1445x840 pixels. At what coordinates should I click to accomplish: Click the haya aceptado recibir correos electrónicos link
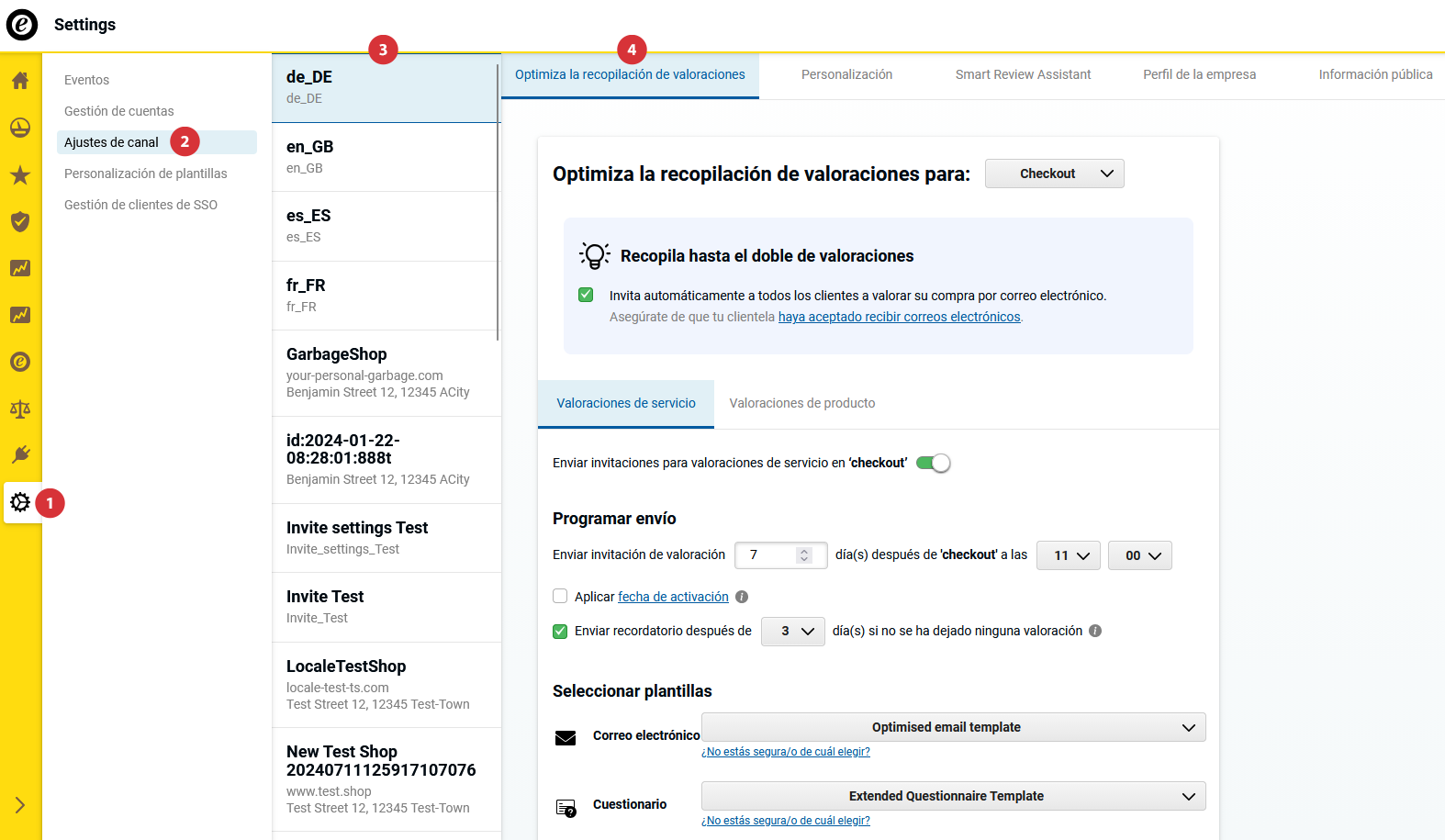coord(899,317)
